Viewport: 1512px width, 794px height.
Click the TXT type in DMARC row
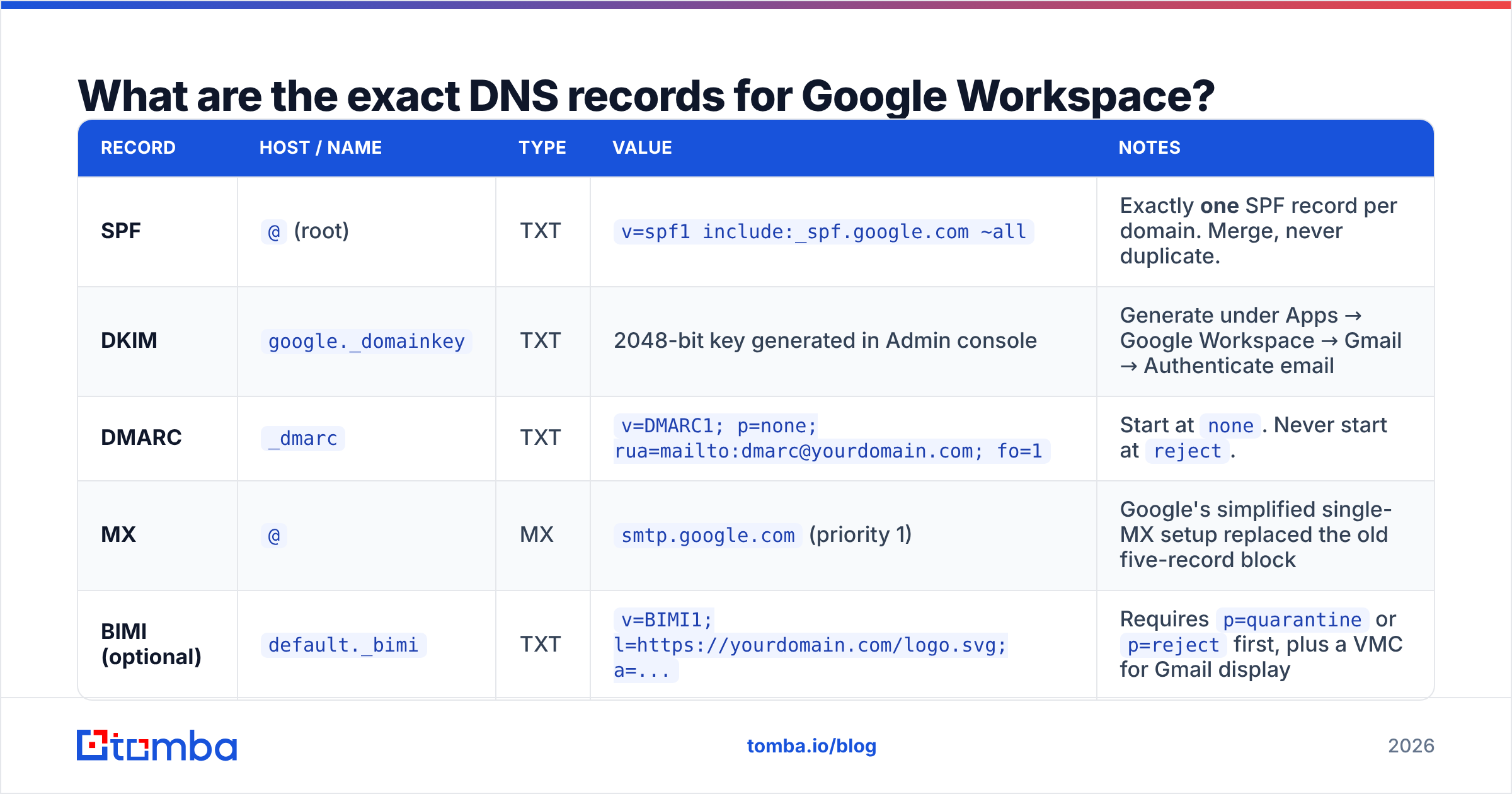coord(541,438)
